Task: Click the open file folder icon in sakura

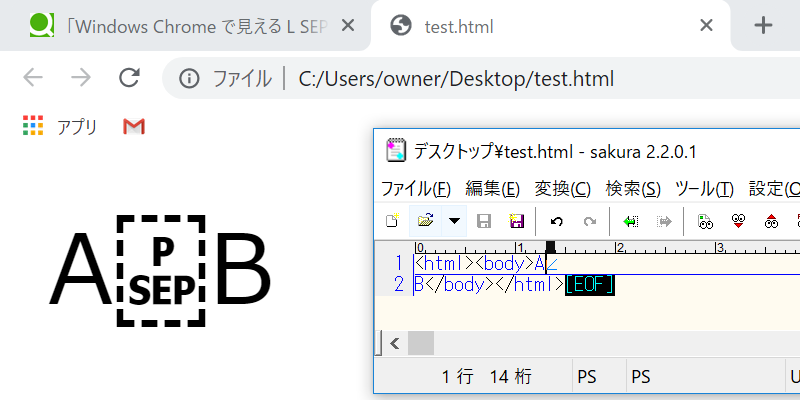Action: 425,221
